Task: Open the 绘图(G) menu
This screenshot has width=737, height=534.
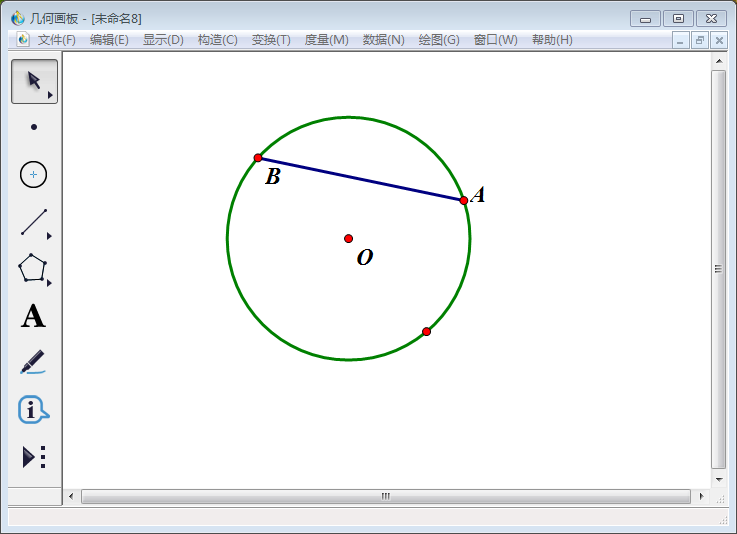Action: tap(439, 40)
